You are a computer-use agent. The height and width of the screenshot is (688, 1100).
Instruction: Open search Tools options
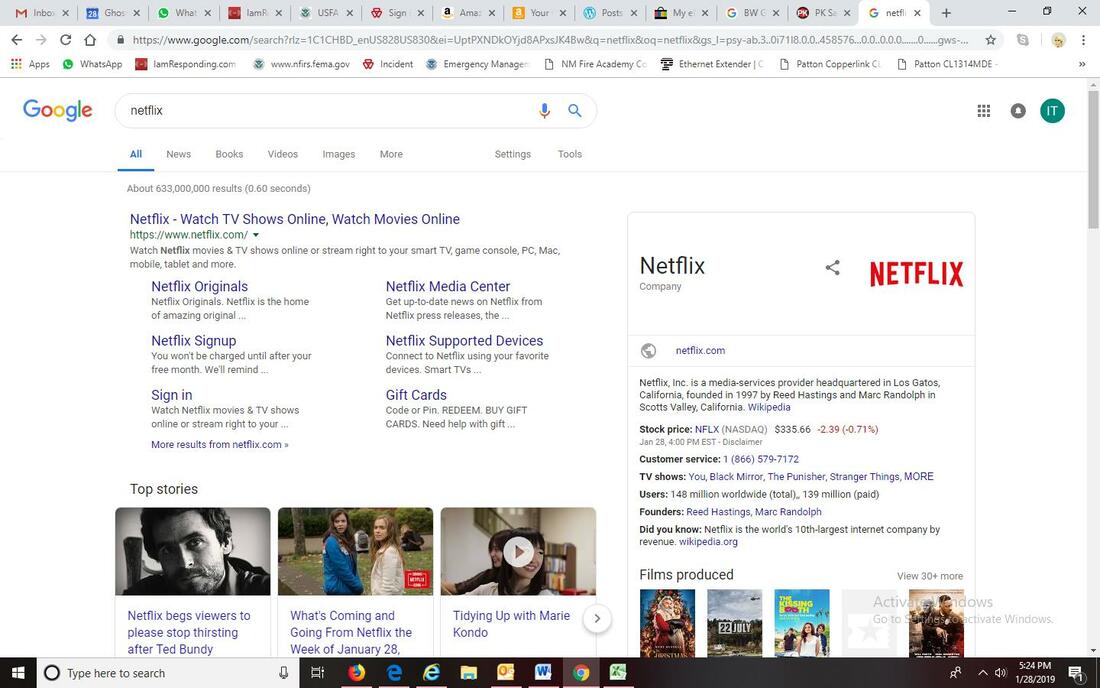pyautogui.click(x=570, y=154)
